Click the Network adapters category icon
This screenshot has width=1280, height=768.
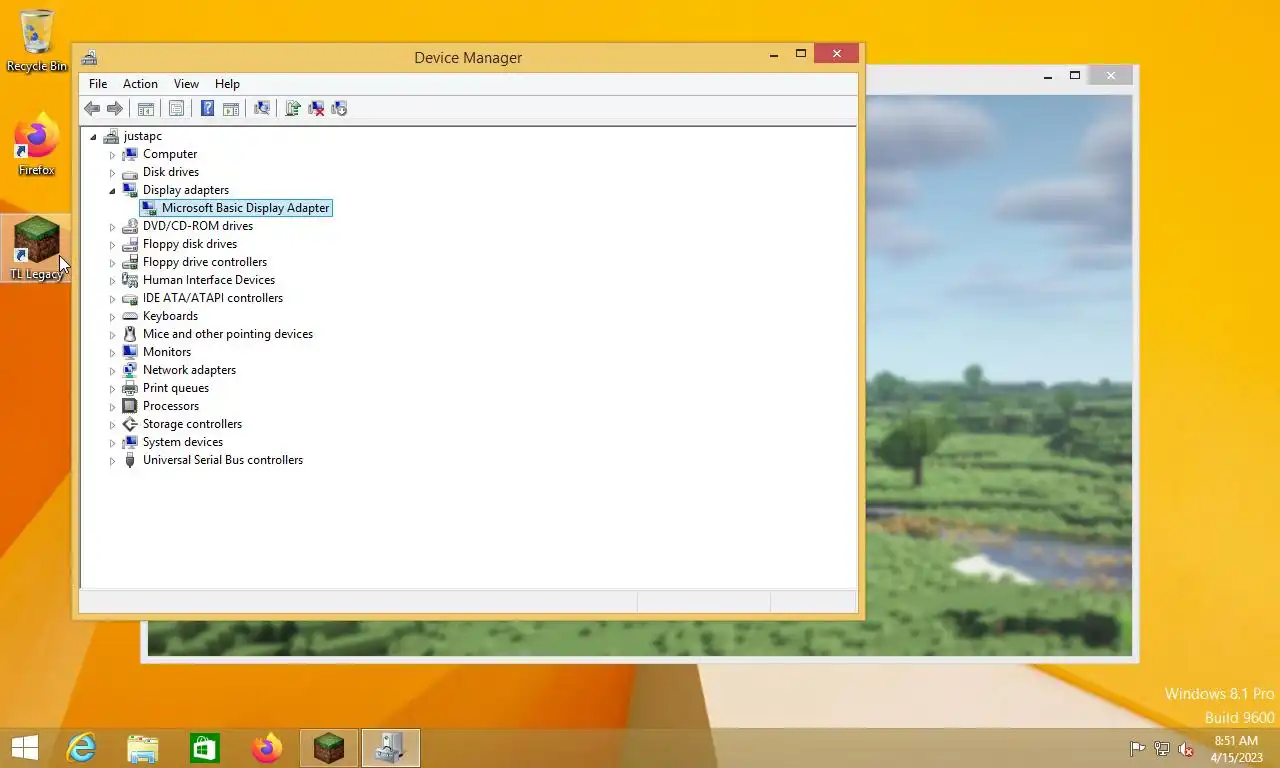tap(129, 370)
